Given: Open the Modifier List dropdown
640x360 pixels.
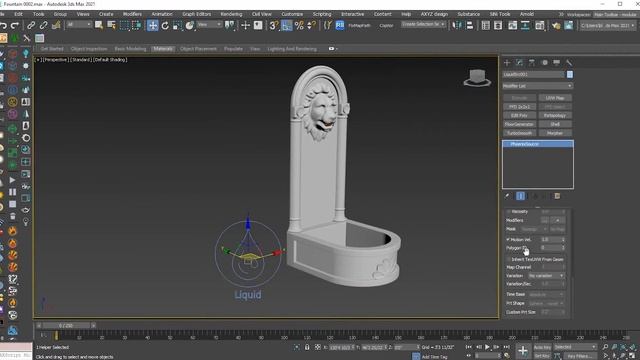Looking at the screenshot, I should point(538,86).
